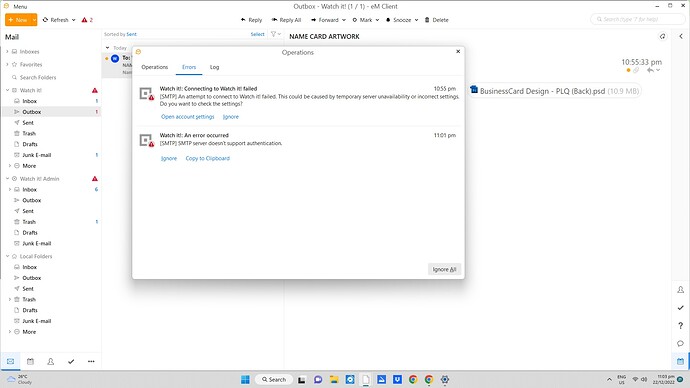The width and height of the screenshot is (690, 388).
Task: Open the Forward dropdown arrow
Action: (344, 20)
